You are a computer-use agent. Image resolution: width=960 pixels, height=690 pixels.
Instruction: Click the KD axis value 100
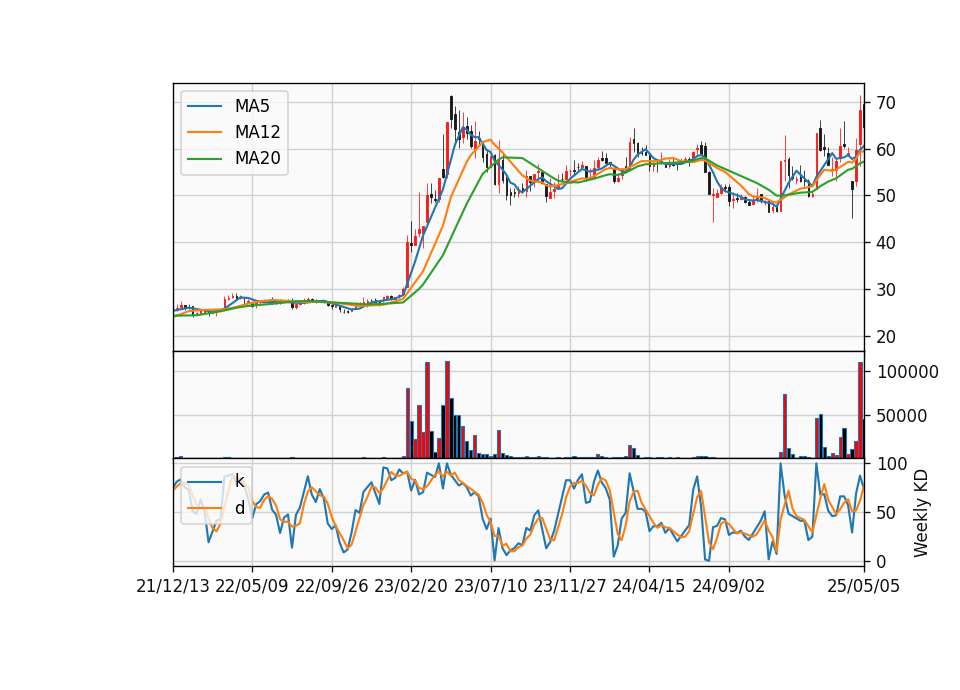click(892, 464)
